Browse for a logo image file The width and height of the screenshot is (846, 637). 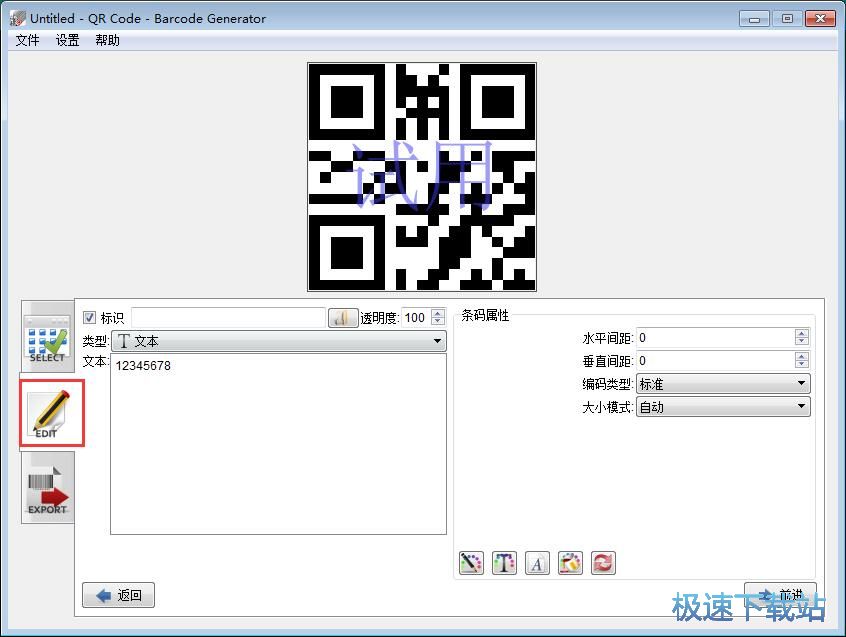[x=343, y=318]
